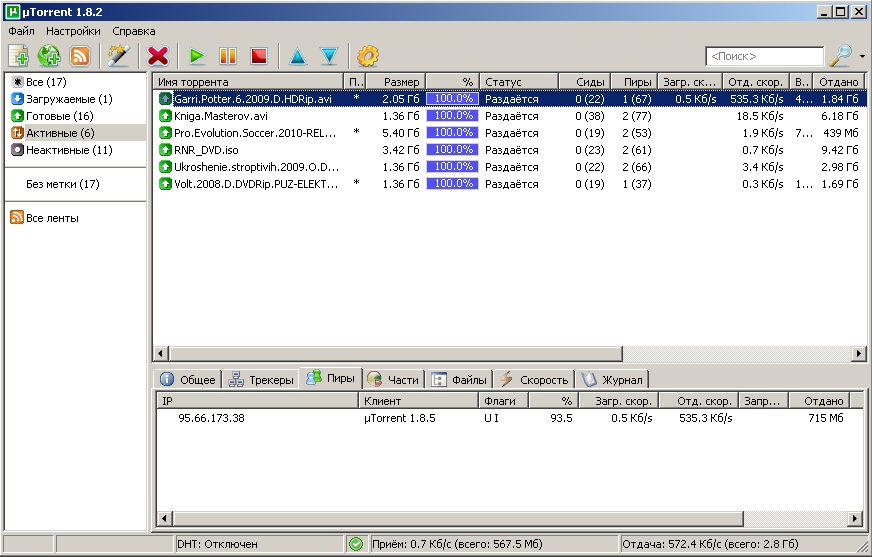Sort by Статус column header
The height and width of the screenshot is (557, 872).
coord(519,82)
